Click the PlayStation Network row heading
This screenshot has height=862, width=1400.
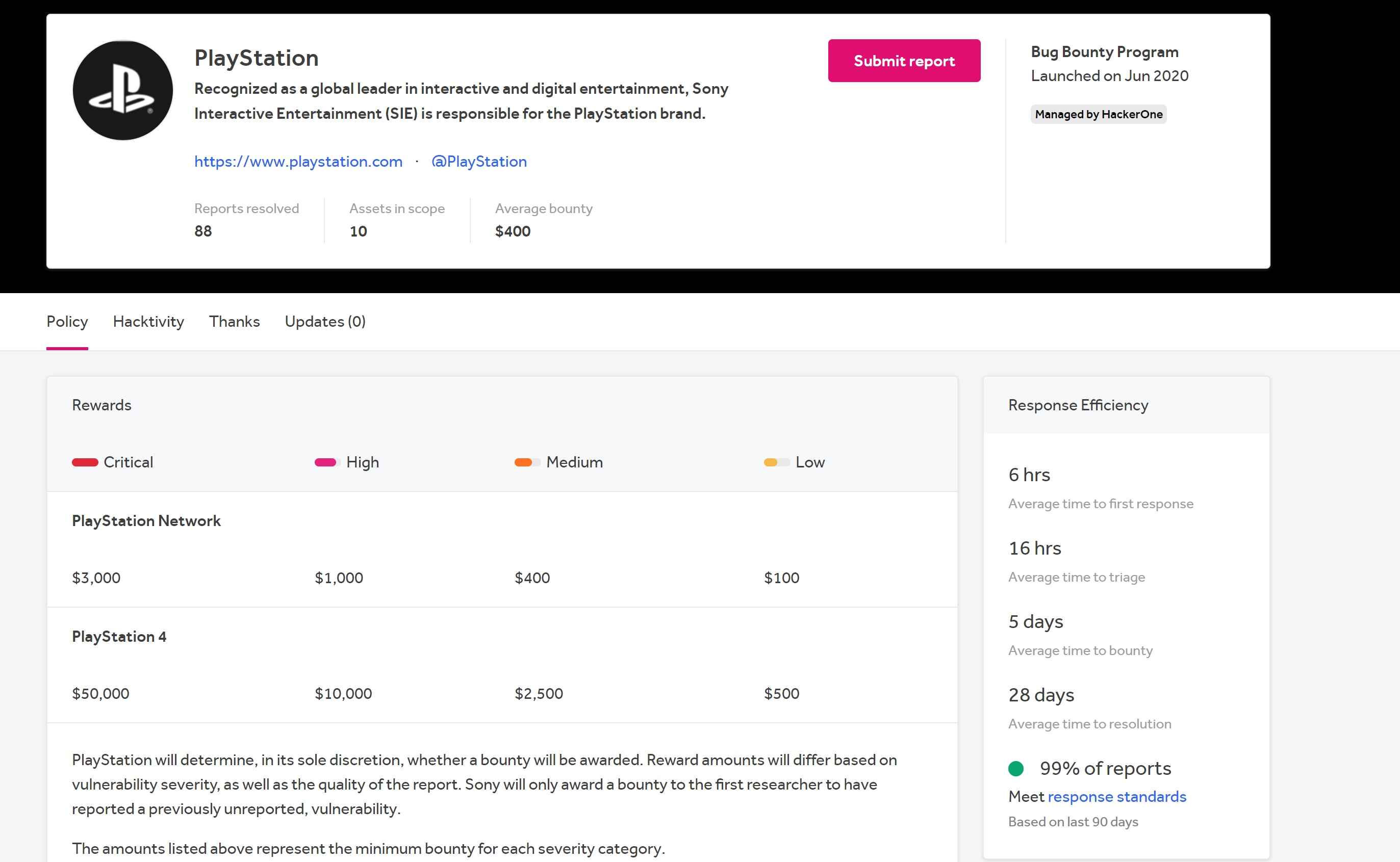(x=146, y=520)
